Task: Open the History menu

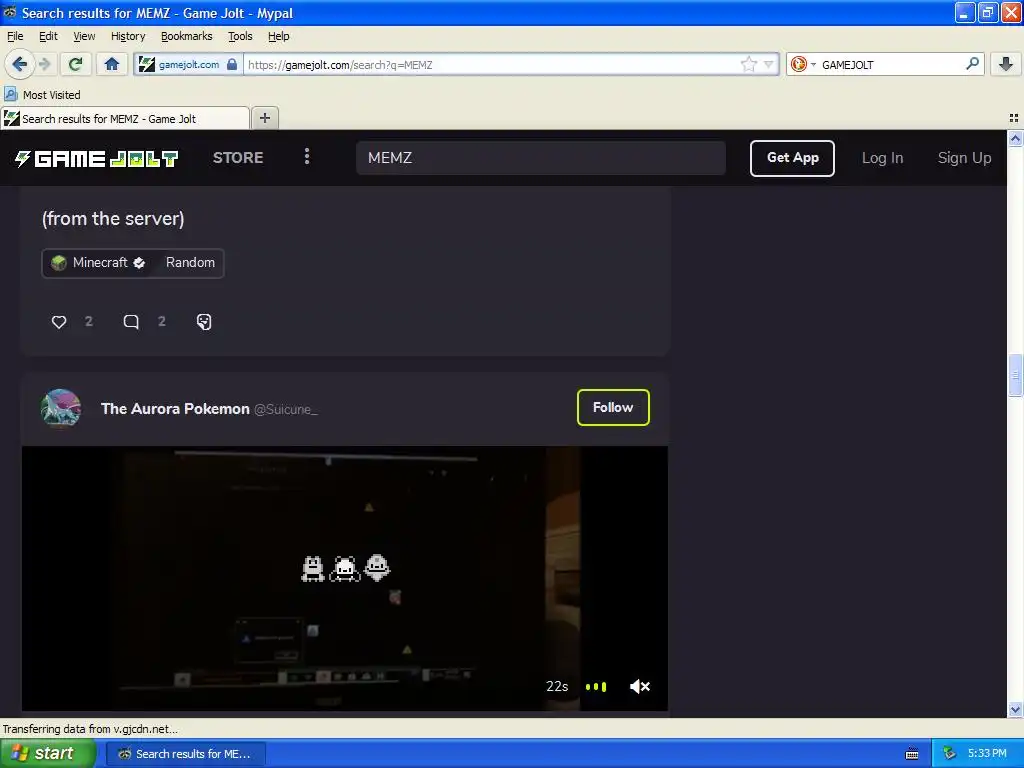Action: [x=128, y=36]
